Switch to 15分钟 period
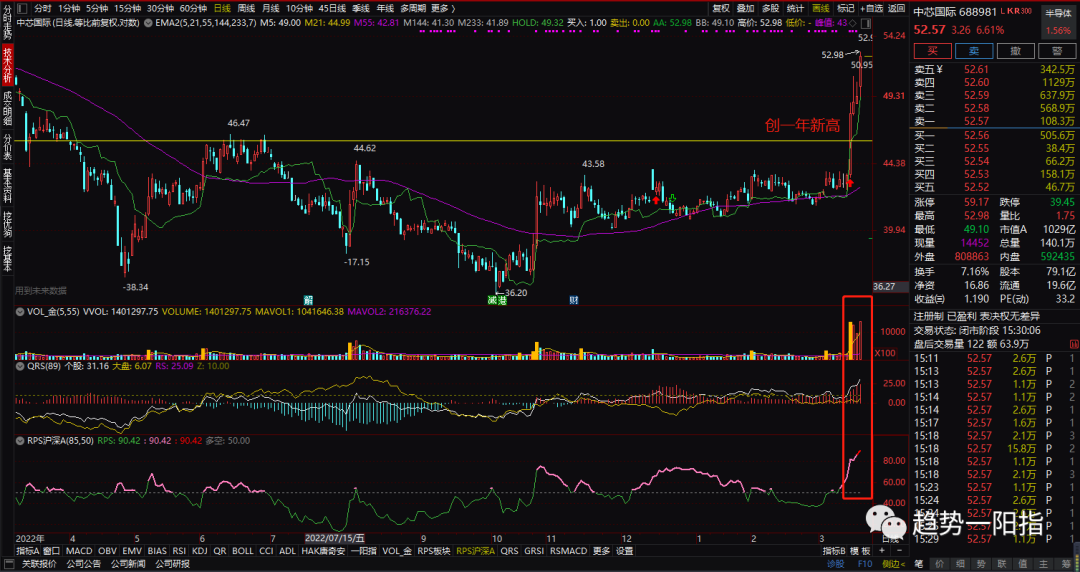The width and height of the screenshot is (1080, 572). point(127,8)
